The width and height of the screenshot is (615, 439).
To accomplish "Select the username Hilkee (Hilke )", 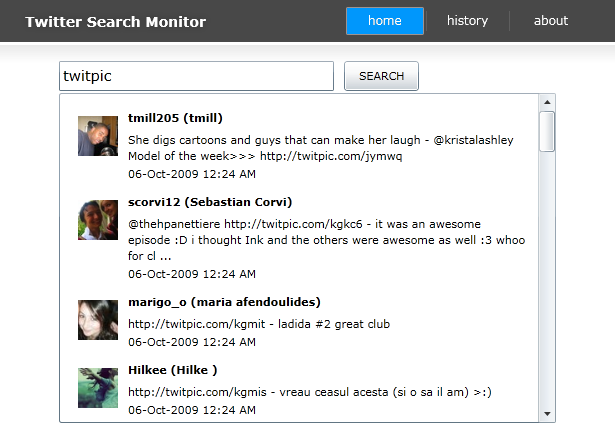I will 173,370.
